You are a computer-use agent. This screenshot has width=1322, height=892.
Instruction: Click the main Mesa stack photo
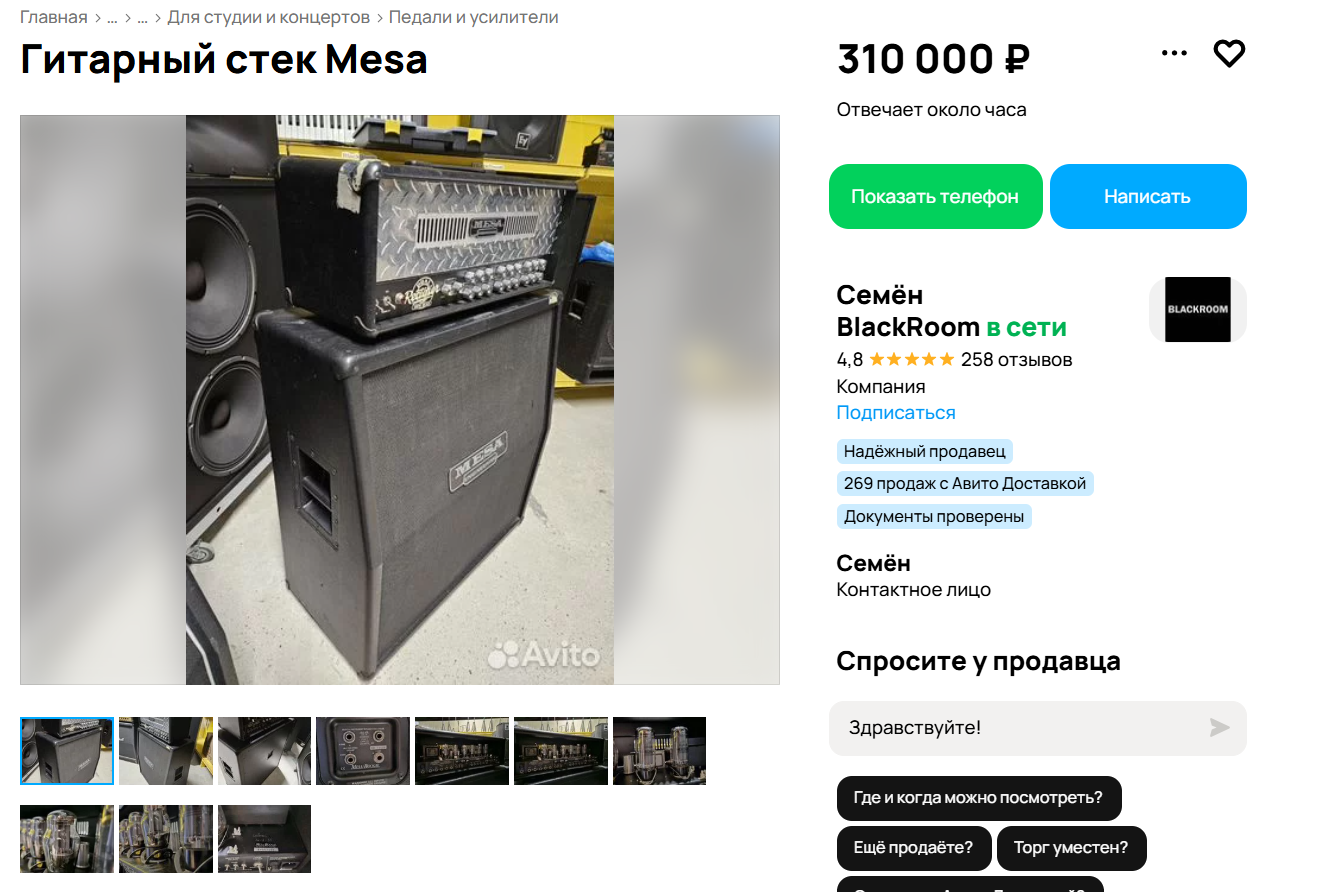click(x=400, y=400)
